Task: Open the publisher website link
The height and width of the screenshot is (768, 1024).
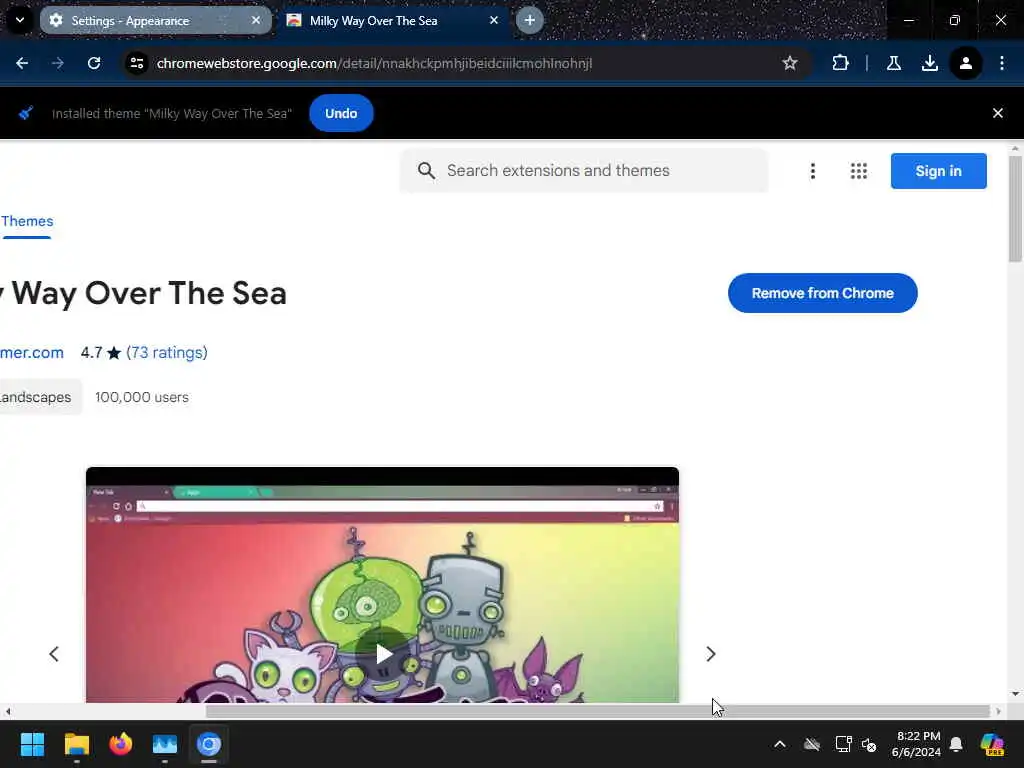Action: [x=31, y=353]
